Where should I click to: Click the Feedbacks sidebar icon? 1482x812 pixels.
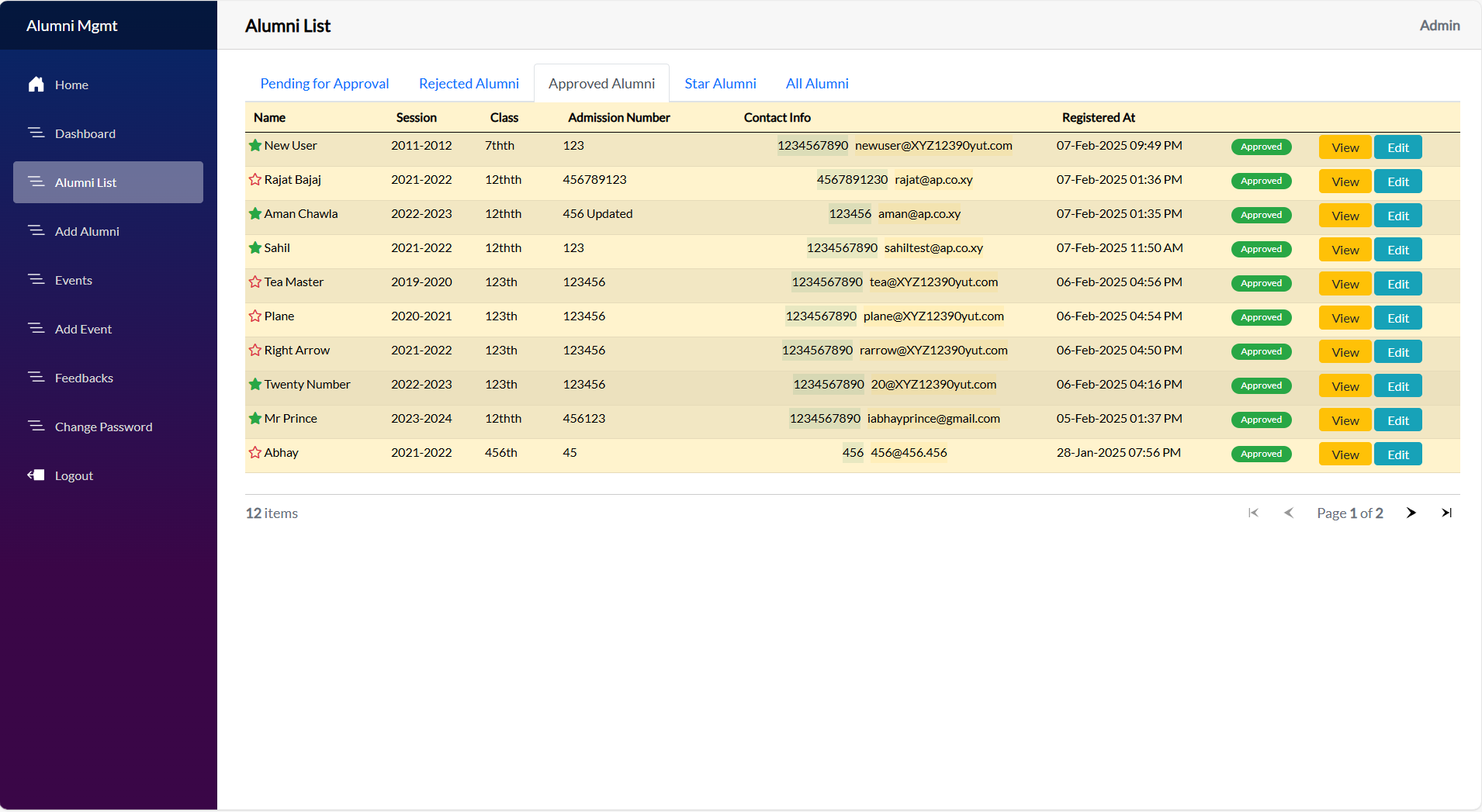pyautogui.click(x=36, y=378)
